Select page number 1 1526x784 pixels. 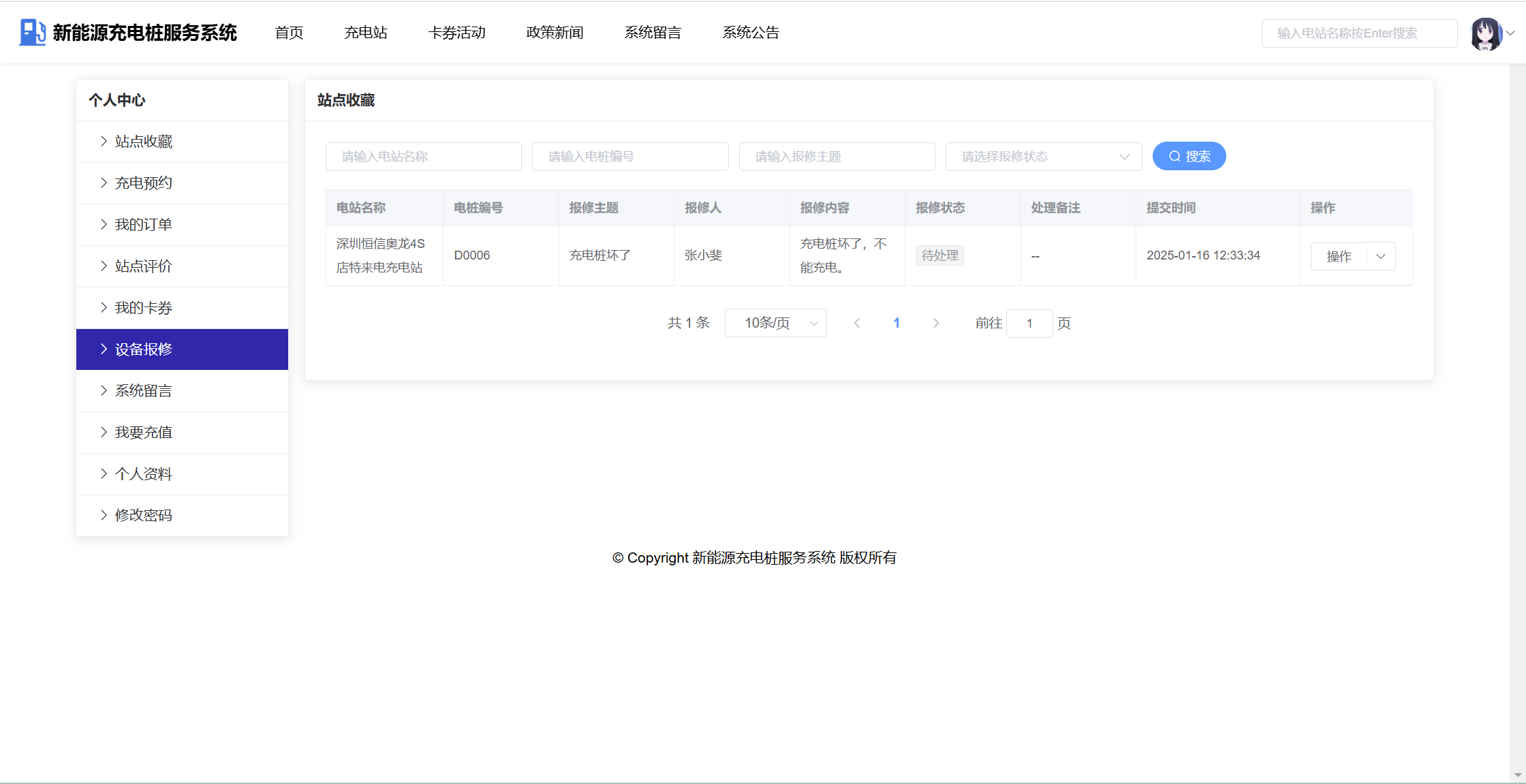coord(897,324)
